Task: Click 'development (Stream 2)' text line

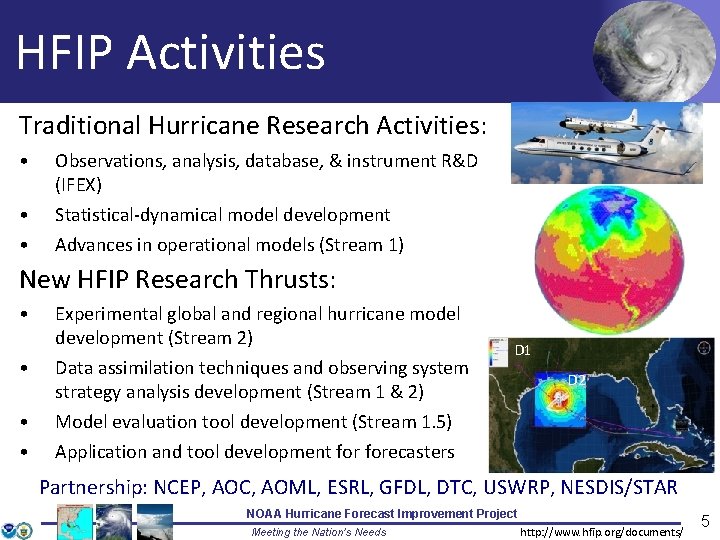Action: click(x=154, y=338)
